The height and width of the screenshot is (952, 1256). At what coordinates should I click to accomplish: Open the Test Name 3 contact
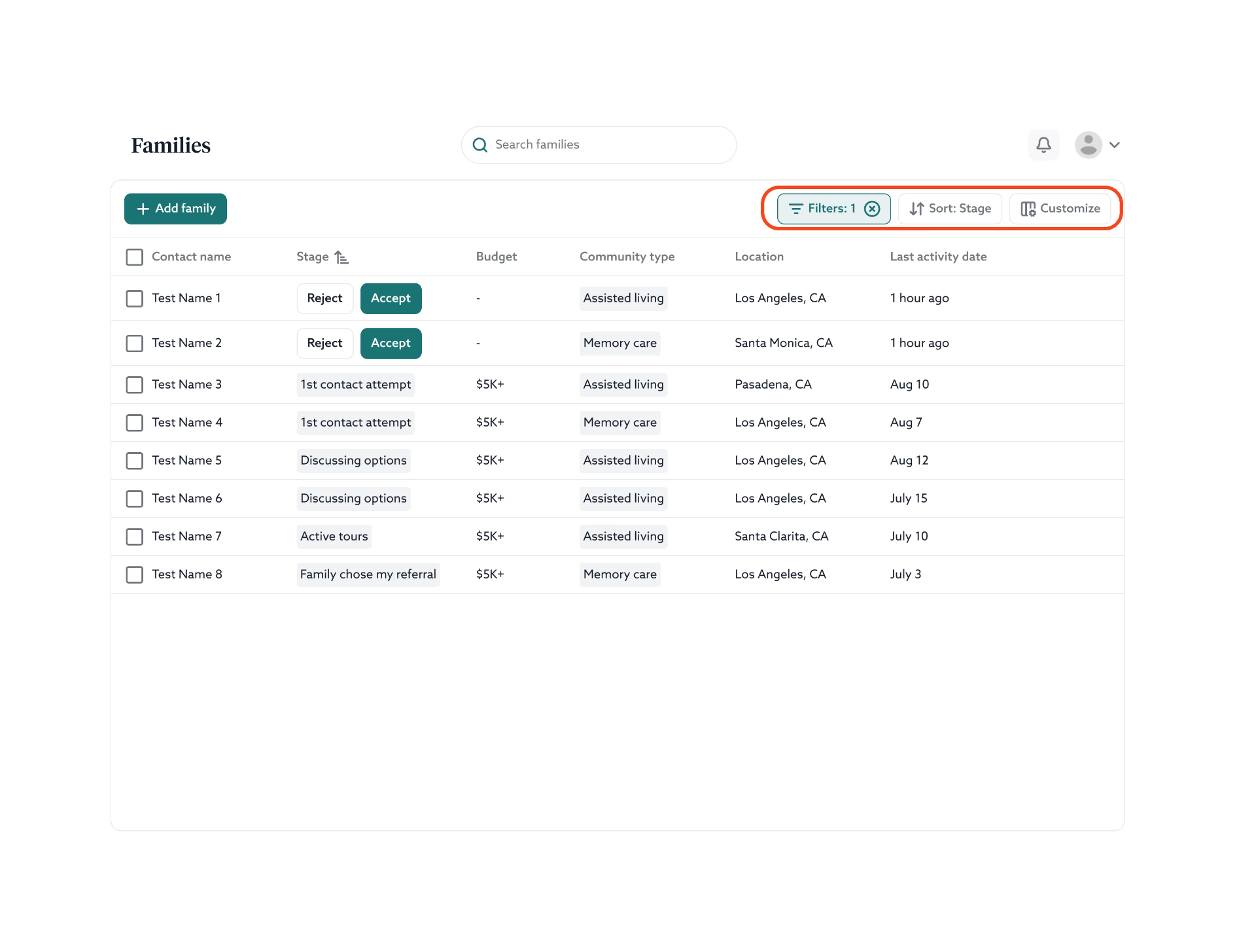pyautogui.click(x=187, y=385)
